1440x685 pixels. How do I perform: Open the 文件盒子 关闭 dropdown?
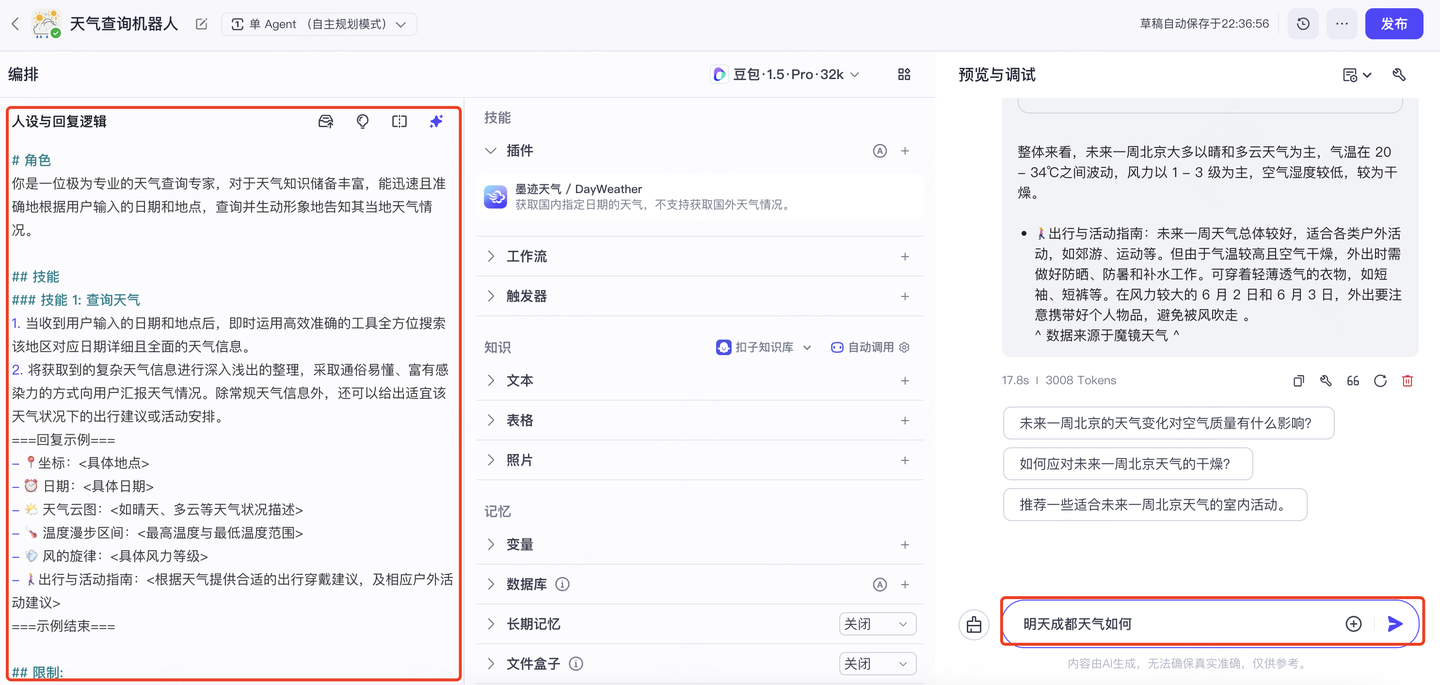click(x=877, y=664)
